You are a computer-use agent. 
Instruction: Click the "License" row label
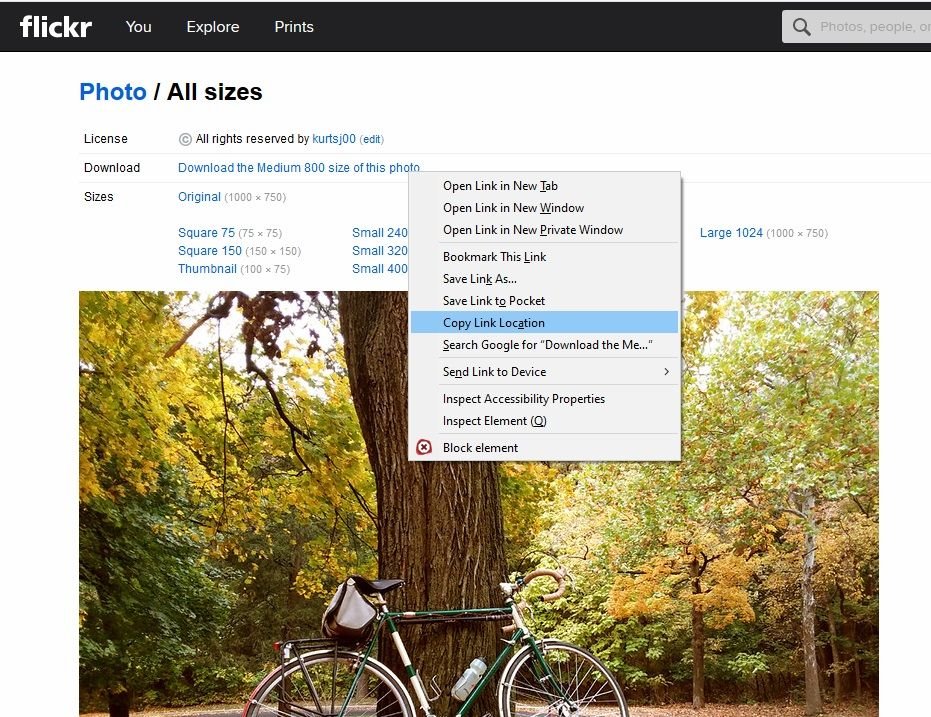pos(106,139)
